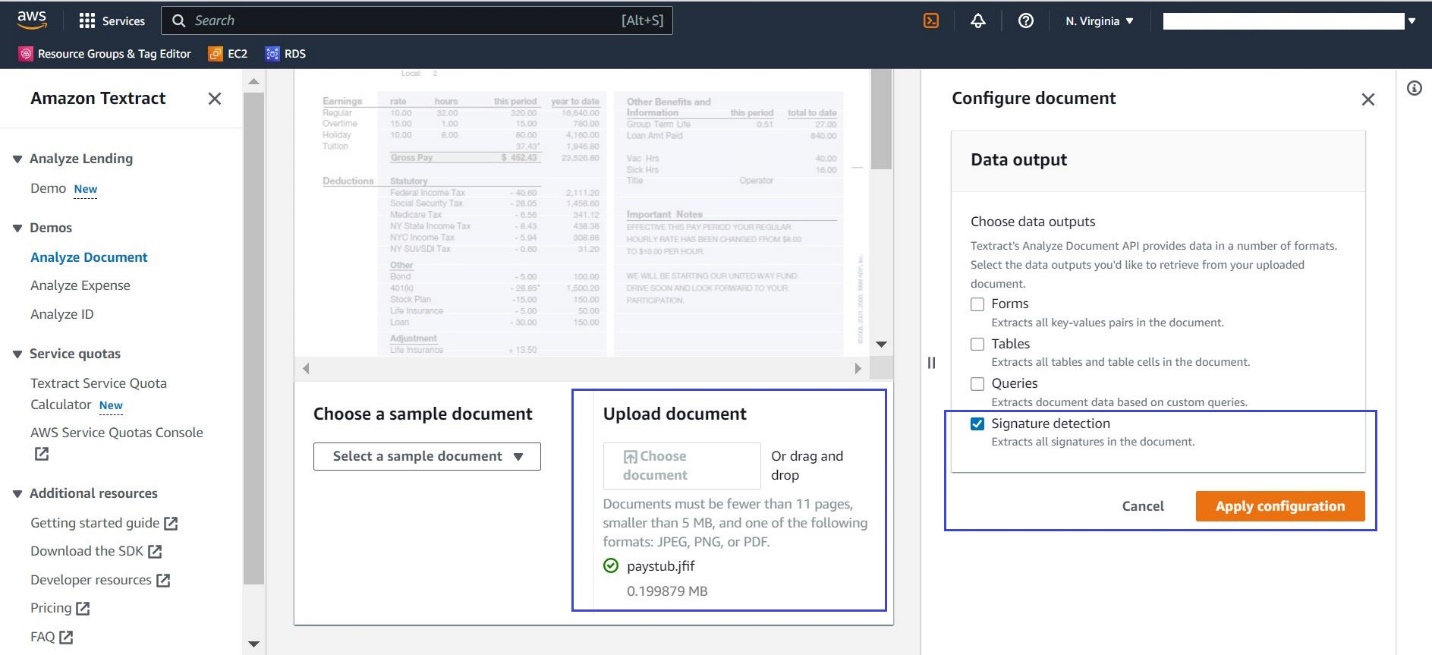Viewport: 1432px width, 655px height.
Task: Open the AWS home logo
Action: [x=32, y=20]
